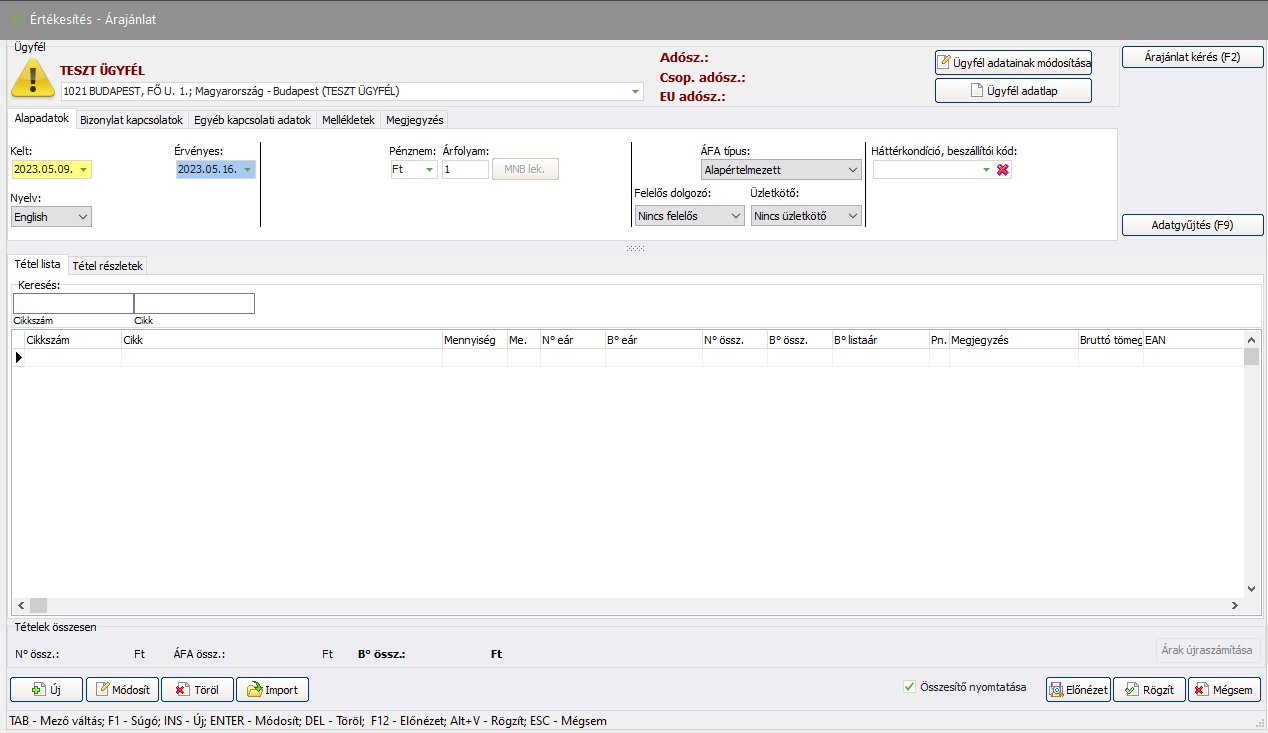Expand the Nyelv language dropdown
The height and width of the screenshot is (733, 1268).
(x=51, y=217)
